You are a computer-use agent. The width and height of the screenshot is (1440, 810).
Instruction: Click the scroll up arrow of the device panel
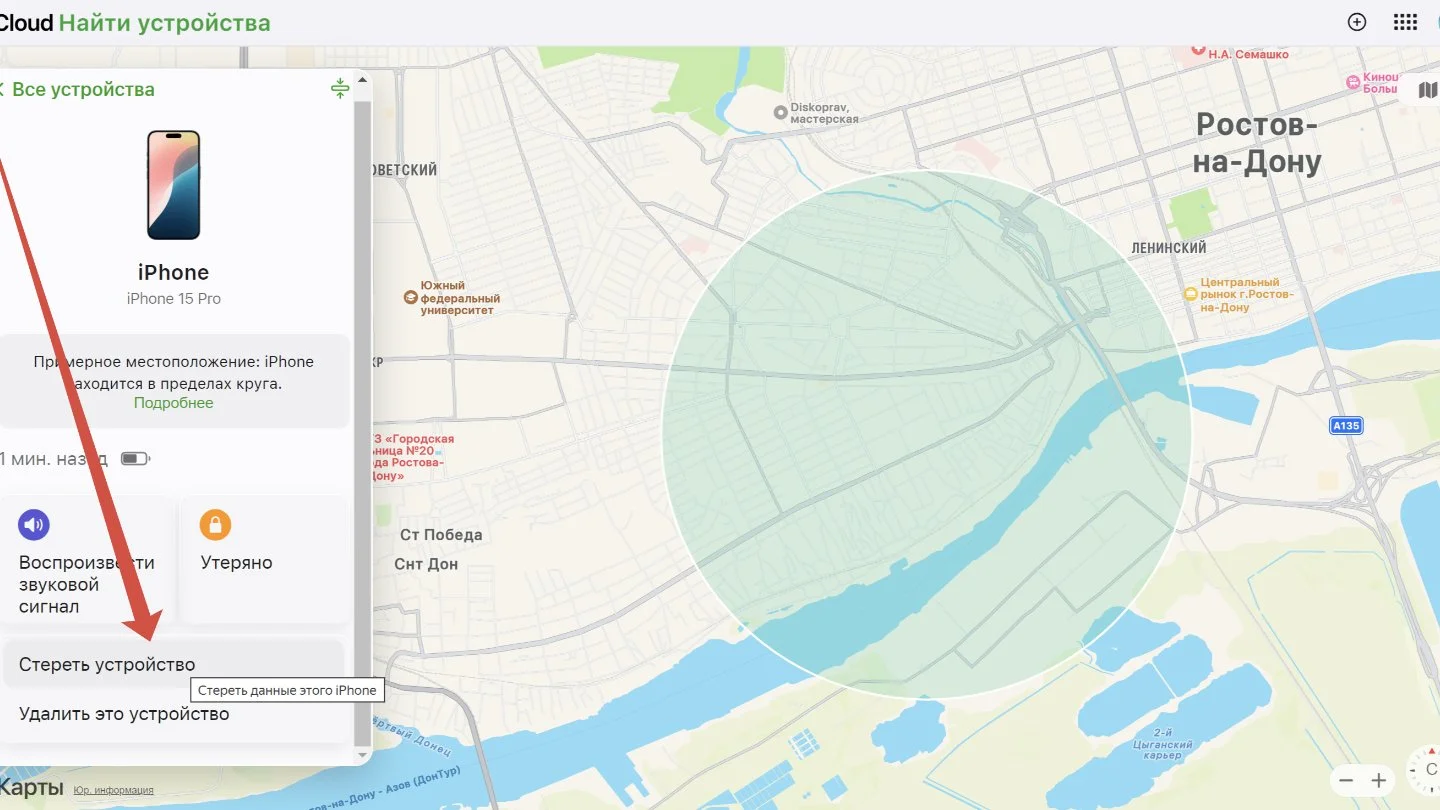point(362,80)
